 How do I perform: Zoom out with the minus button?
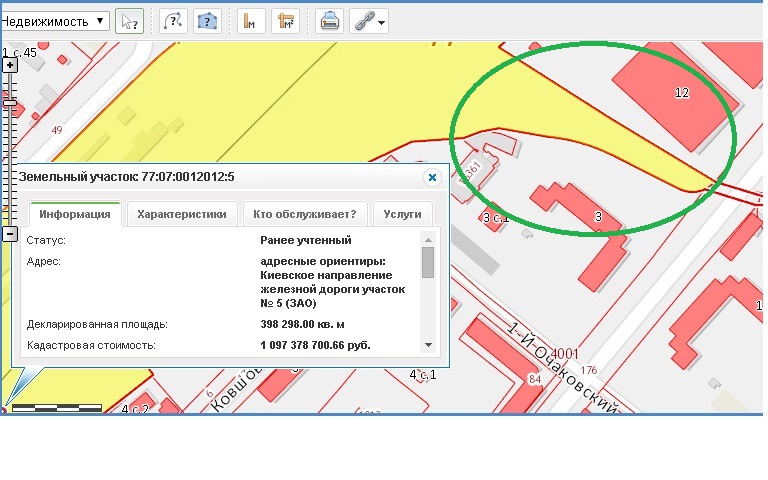[x=10, y=234]
